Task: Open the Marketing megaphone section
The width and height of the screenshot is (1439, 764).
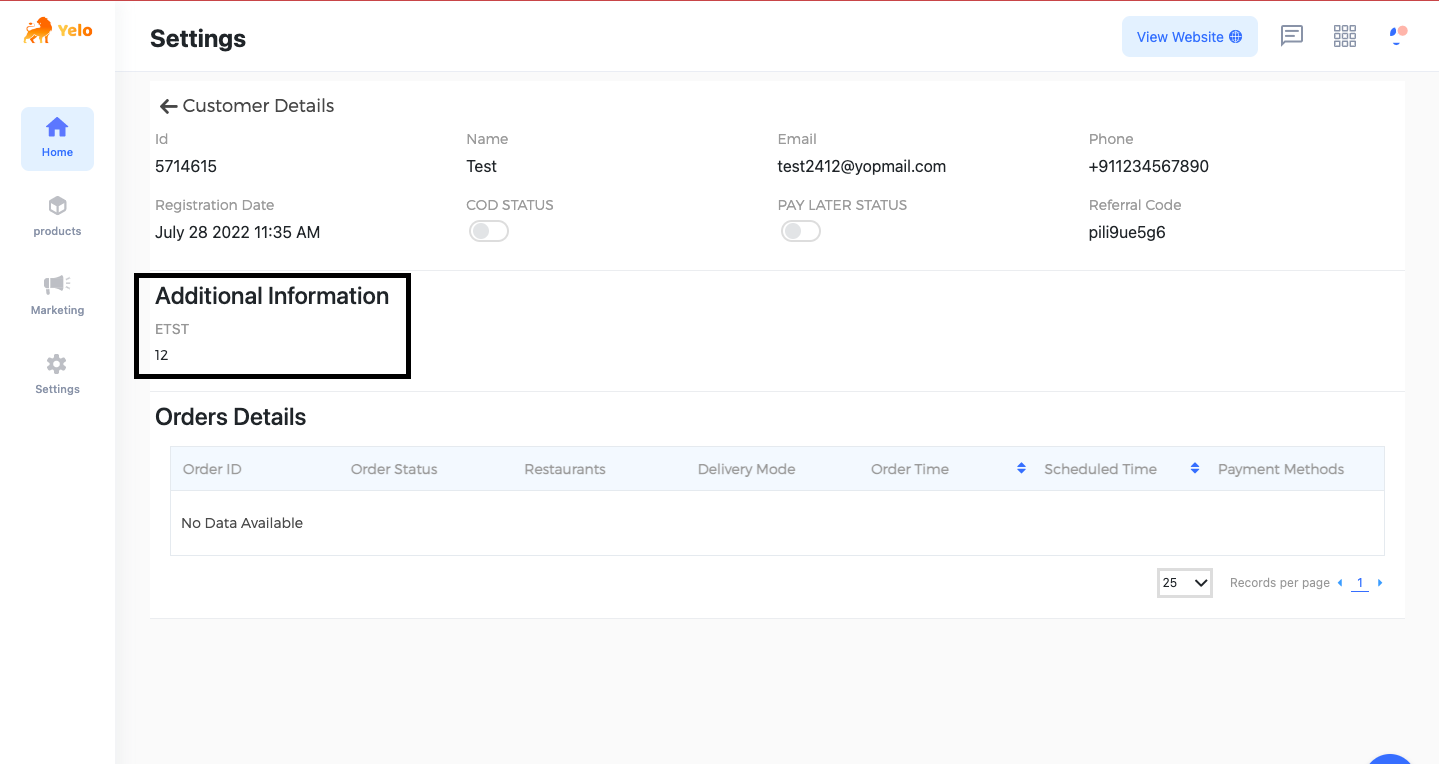Action: pos(57,295)
